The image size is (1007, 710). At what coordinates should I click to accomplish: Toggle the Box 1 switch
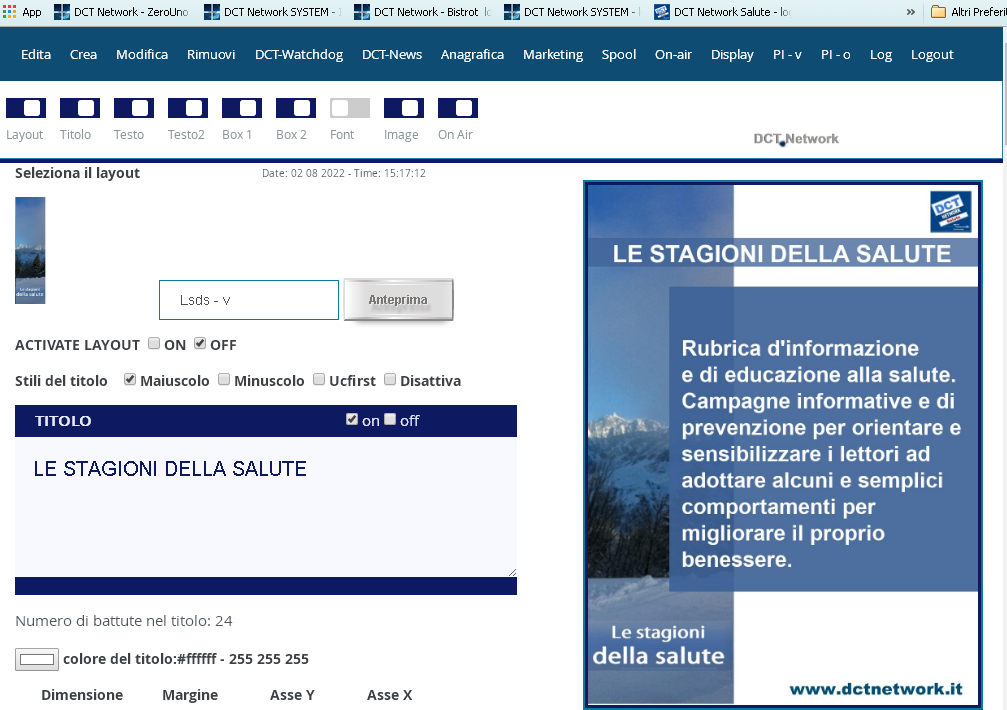[241, 108]
